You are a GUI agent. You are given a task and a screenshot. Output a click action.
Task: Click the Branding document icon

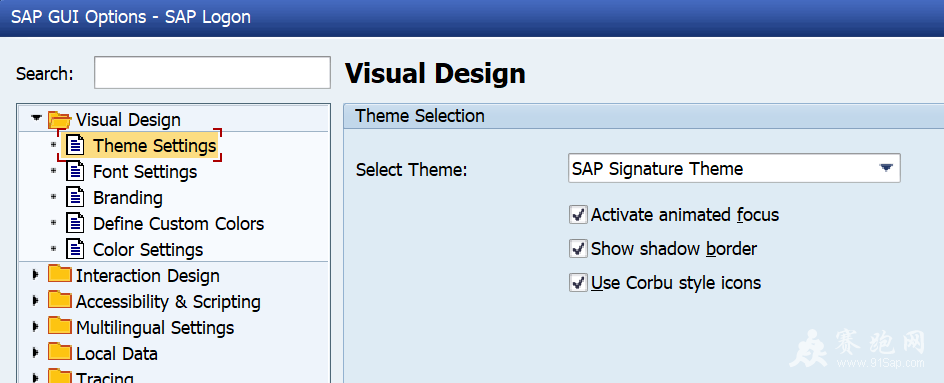pyautogui.click(x=75, y=197)
